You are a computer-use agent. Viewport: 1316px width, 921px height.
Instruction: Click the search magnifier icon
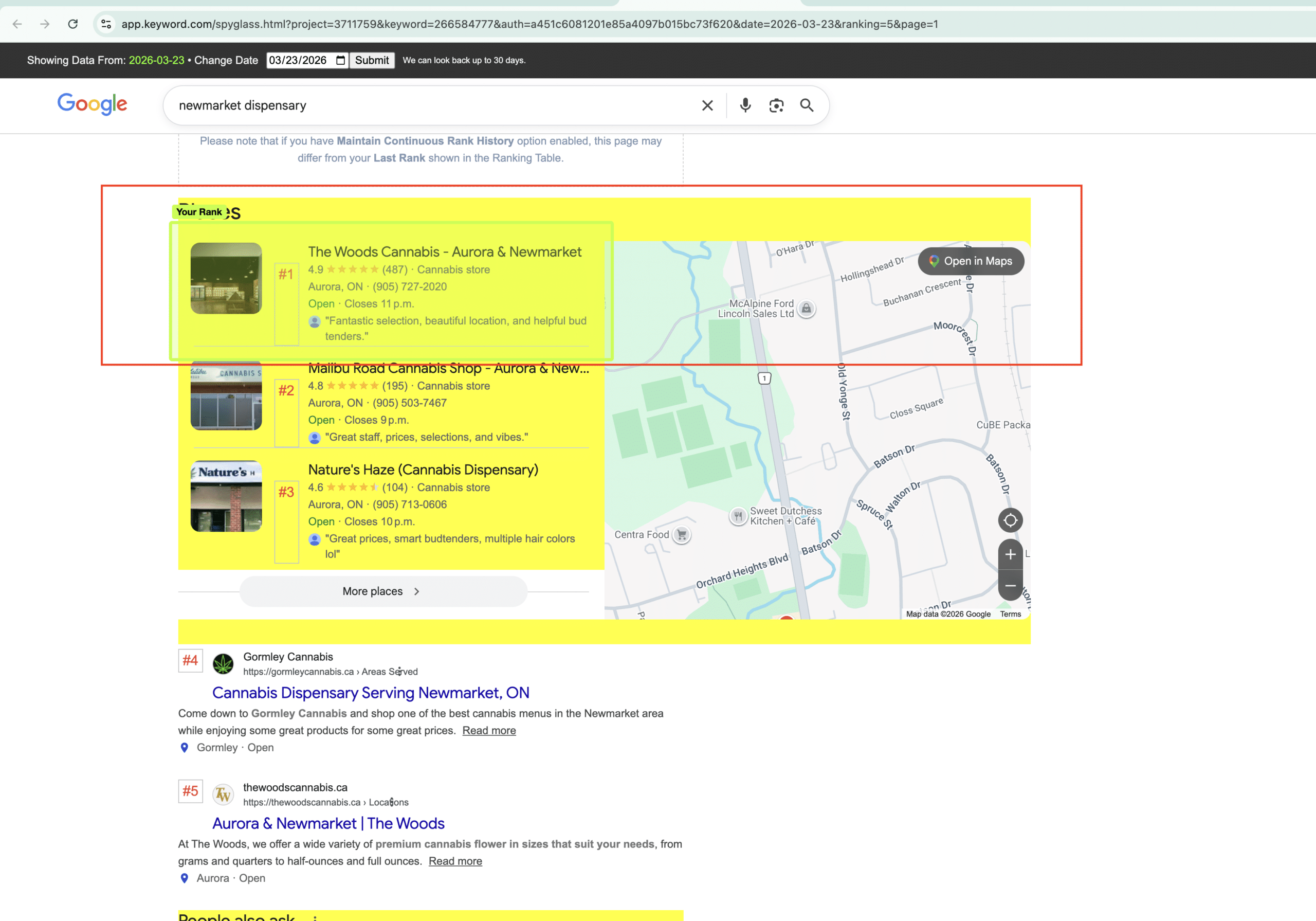[807, 105]
